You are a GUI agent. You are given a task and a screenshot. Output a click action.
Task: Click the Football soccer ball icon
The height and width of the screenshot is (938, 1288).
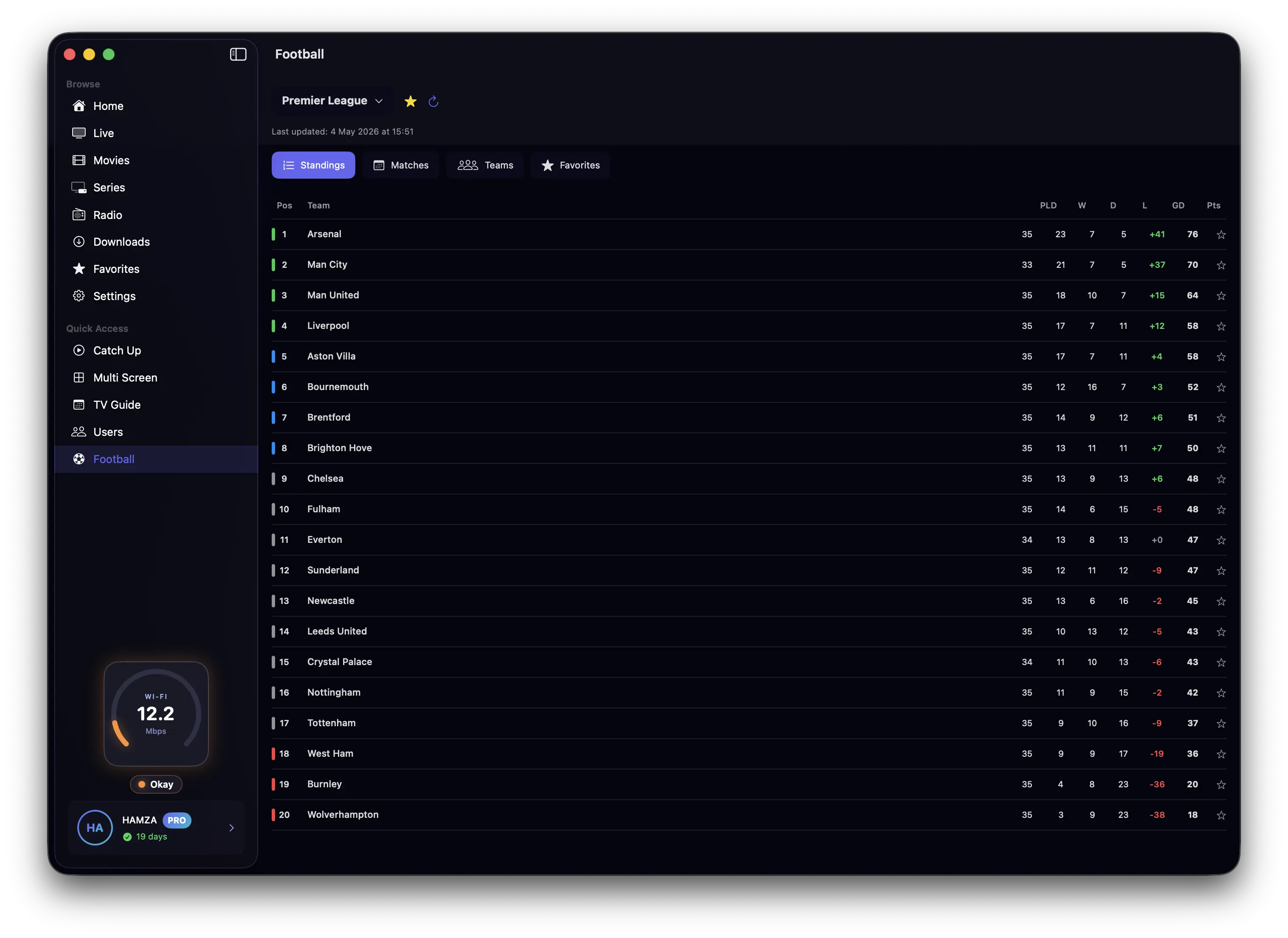79,459
